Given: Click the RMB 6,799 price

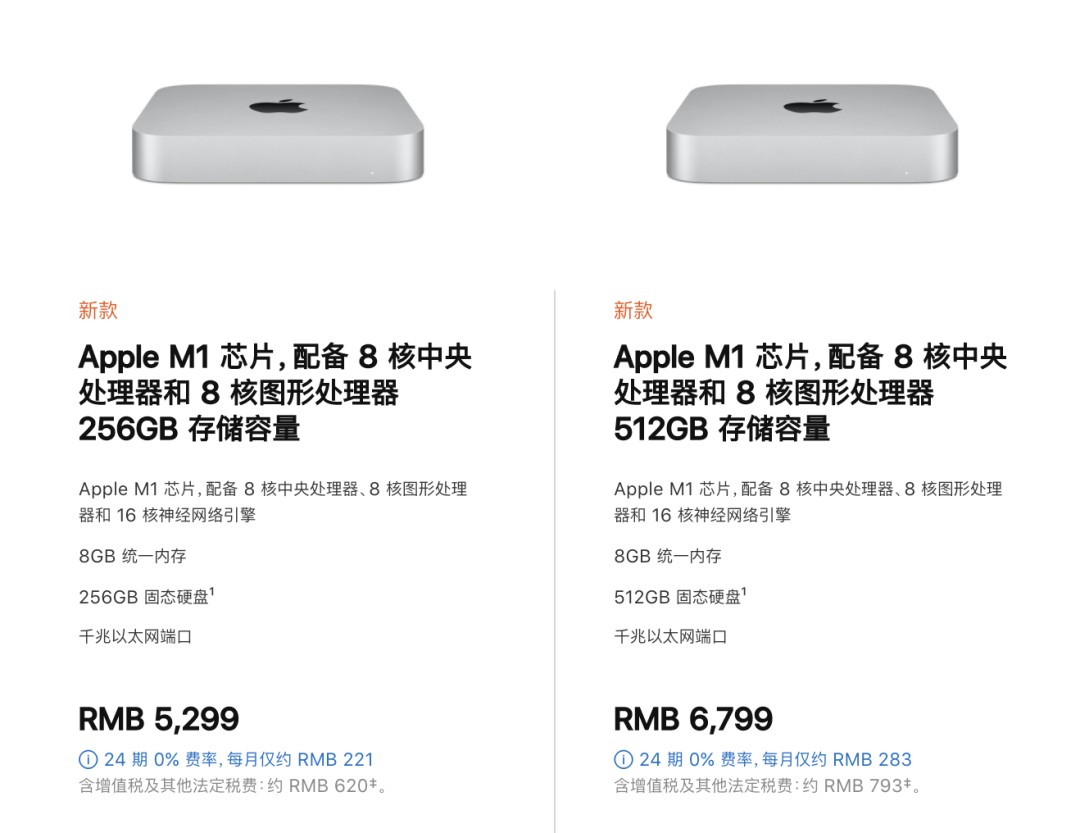Looking at the screenshot, I should (x=693, y=718).
